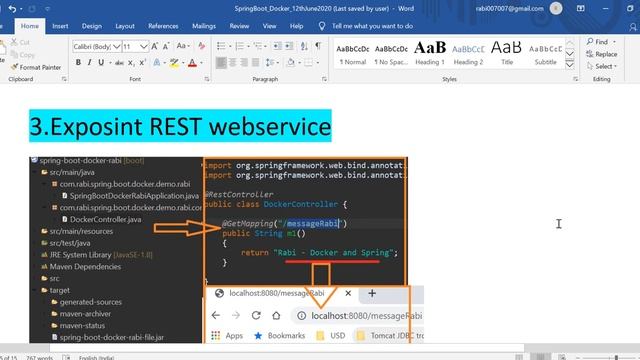
Task: Apply text highlight color
Action: point(174,63)
